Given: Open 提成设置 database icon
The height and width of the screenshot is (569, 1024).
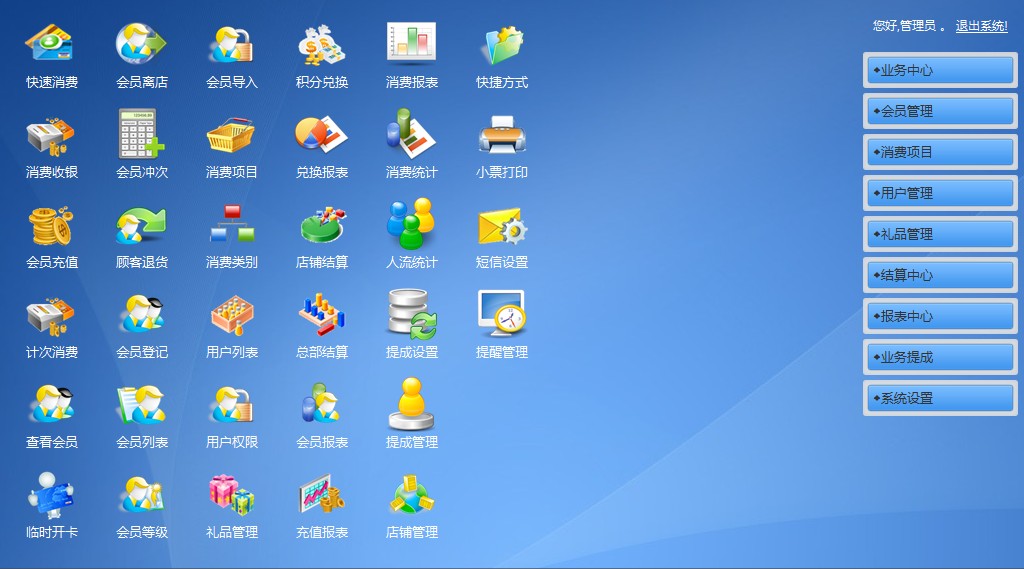Looking at the screenshot, I should [x=411, y=315].
